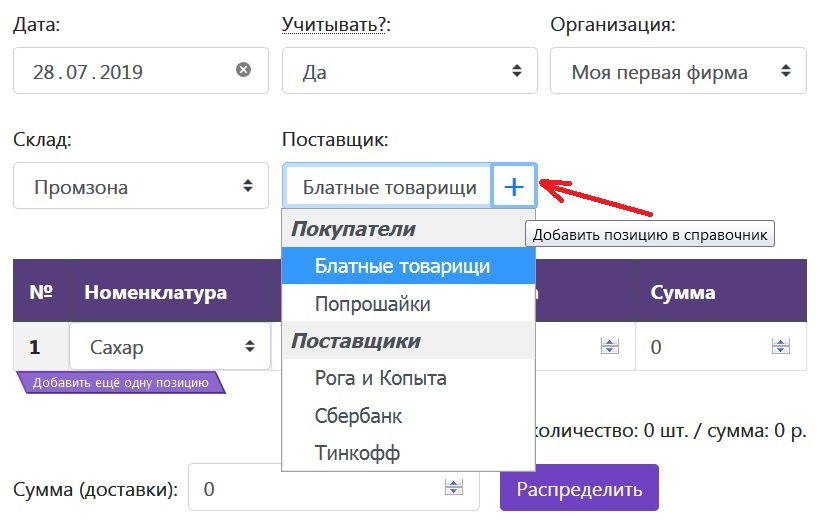Screen dimensions: 829x521
Task: Open the Учитывать dropdown showing Да
Action: pos(409,72)
